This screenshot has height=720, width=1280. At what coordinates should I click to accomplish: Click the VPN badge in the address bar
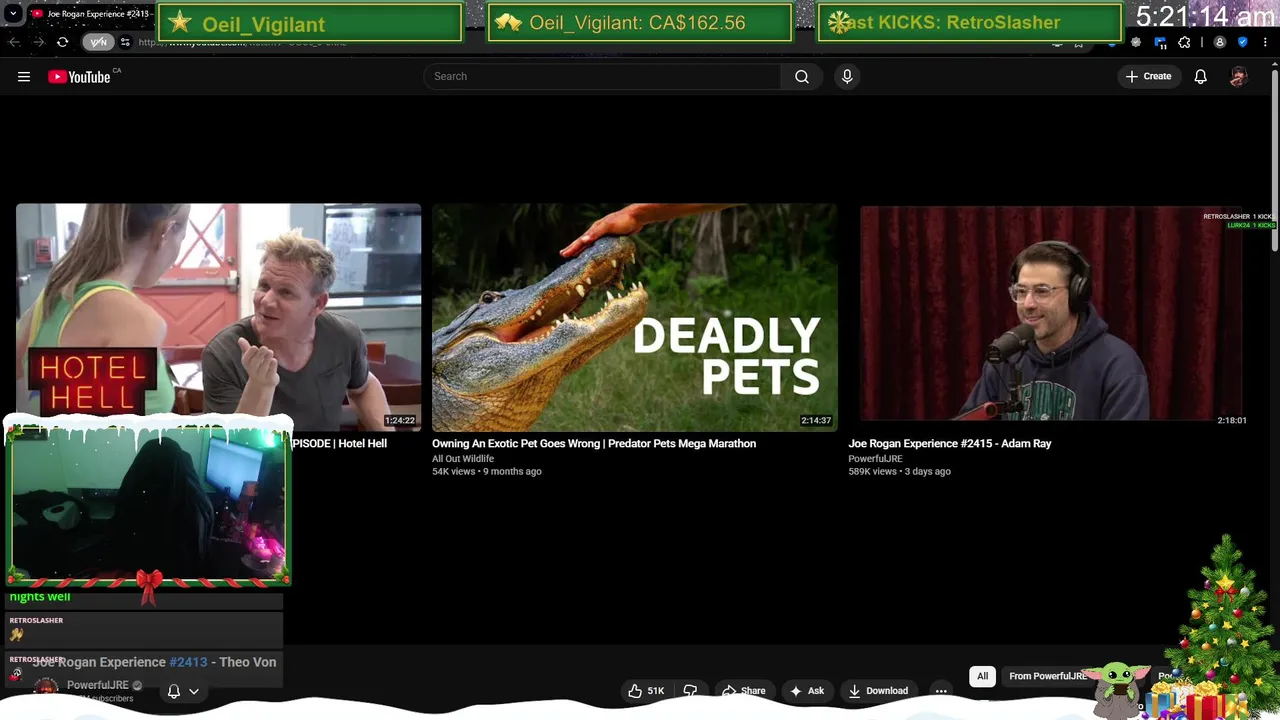(x=98, y=42)
